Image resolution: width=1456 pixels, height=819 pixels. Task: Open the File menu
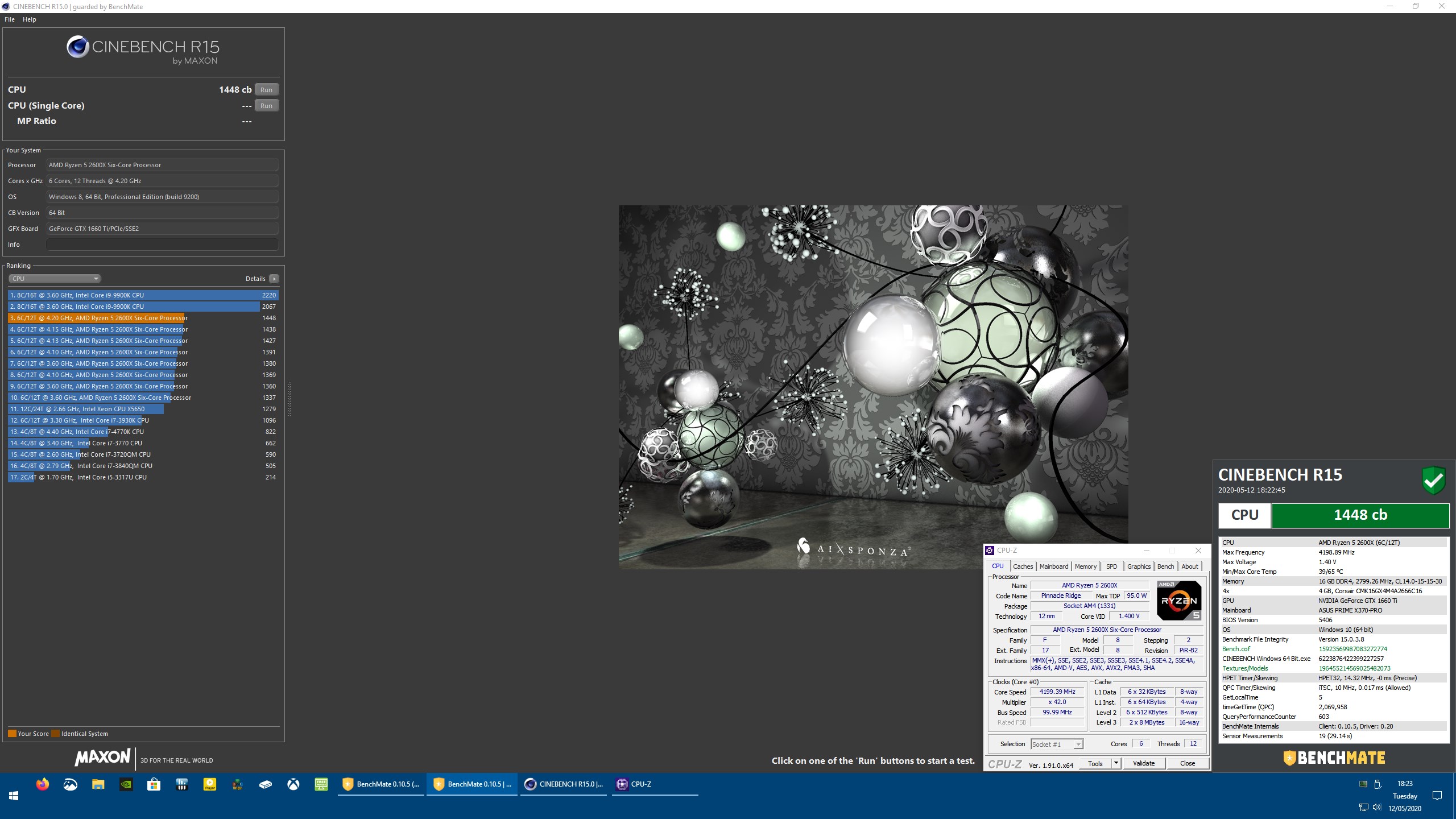click(x=10, y=19)
